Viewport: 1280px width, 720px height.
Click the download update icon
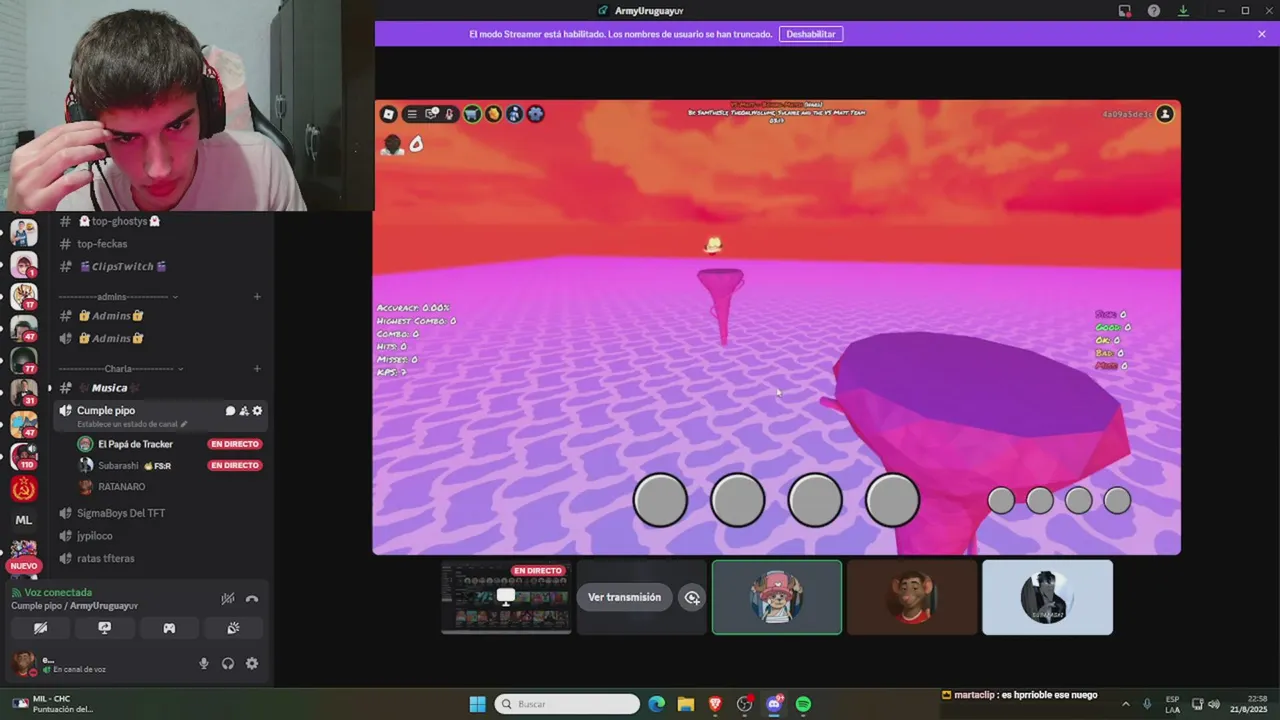[1183, 10]
